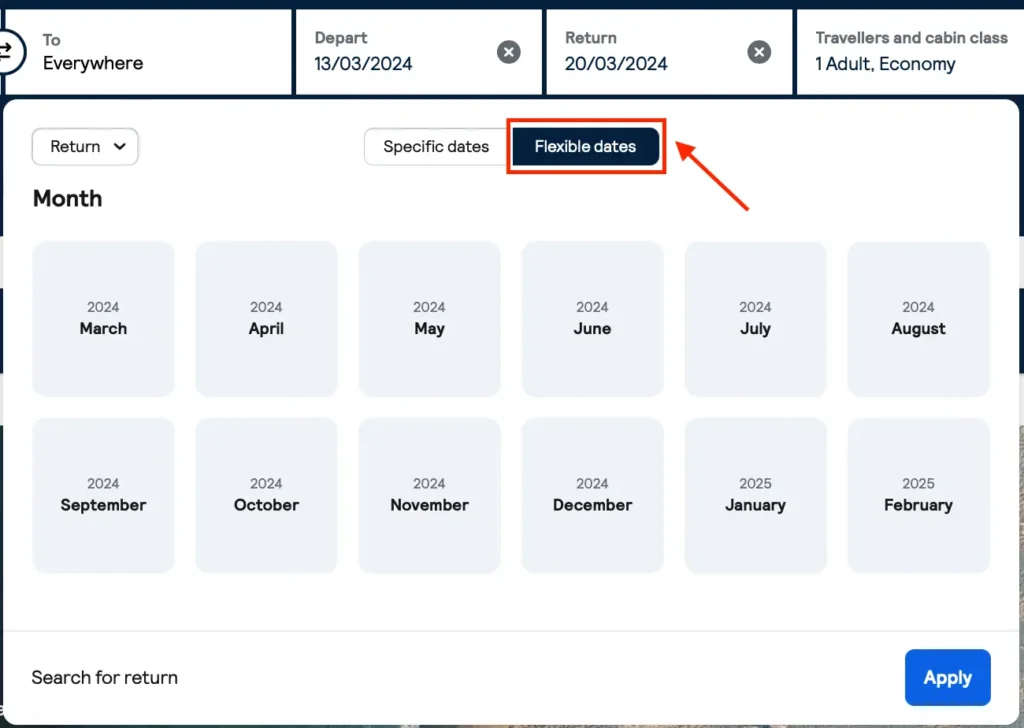Select January 2025 as travel month
This screenshot has width=1024, height=728.
(x=755, y=495)
